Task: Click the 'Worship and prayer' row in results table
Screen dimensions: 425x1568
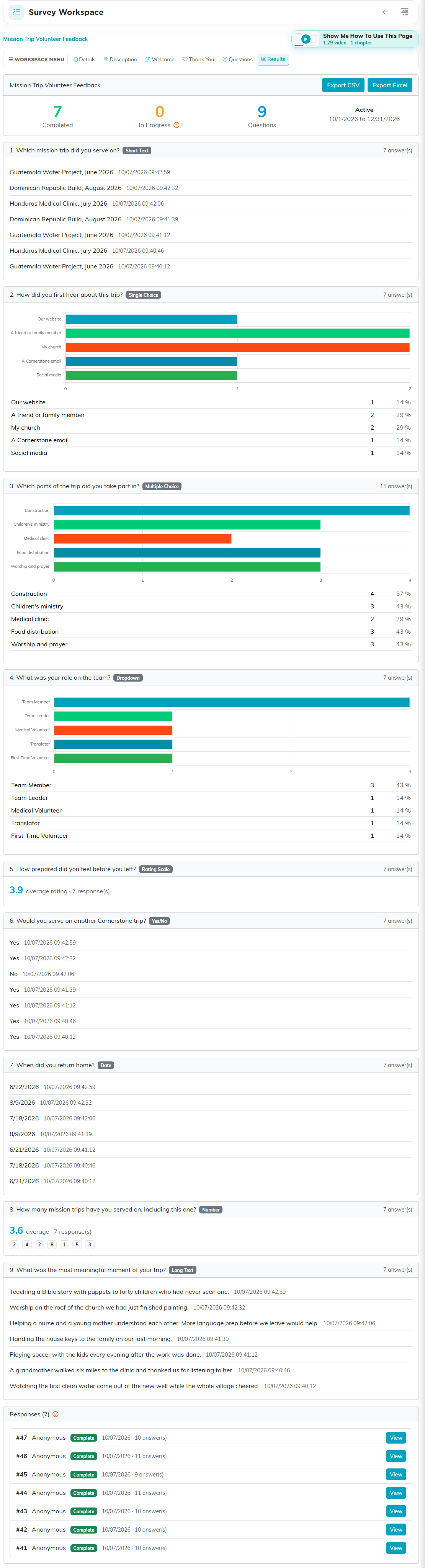Action: [211, 644]
